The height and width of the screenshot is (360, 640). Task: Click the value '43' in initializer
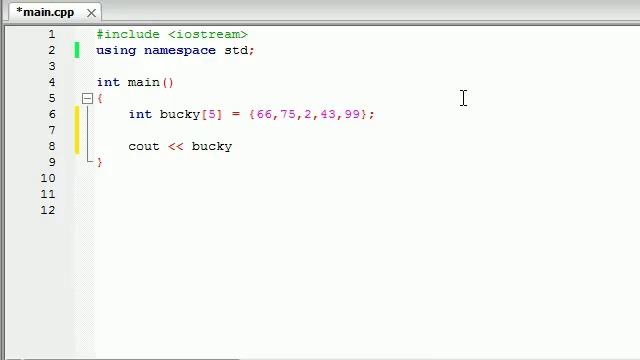[328, 114]
